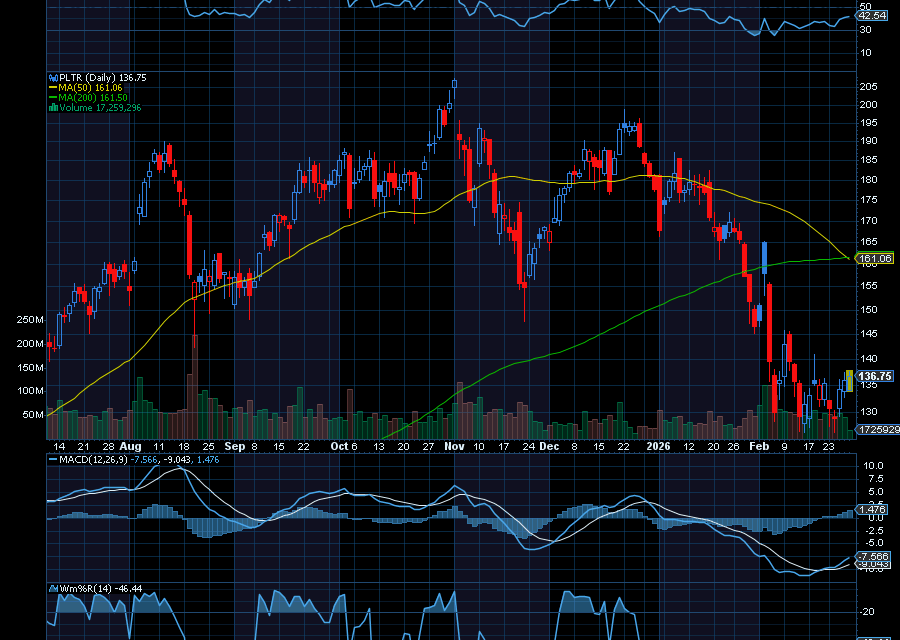This screenshot has width=900, height=640.
Task: Click the Volume histogram icon in legend
Action: (x=53, y=107)
